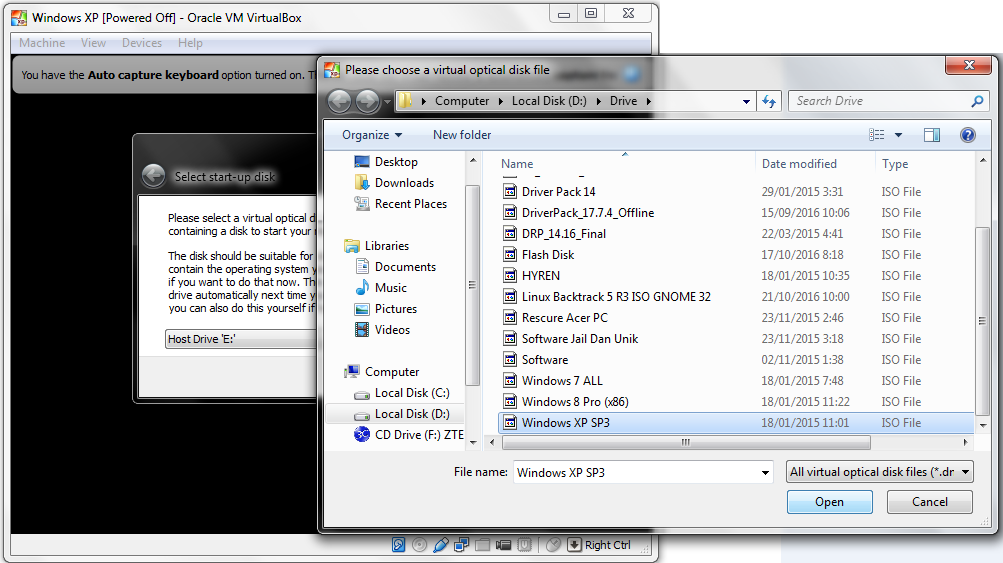Click the Open button
This screenshot has width=1003, height=563.
pos(830,502)
